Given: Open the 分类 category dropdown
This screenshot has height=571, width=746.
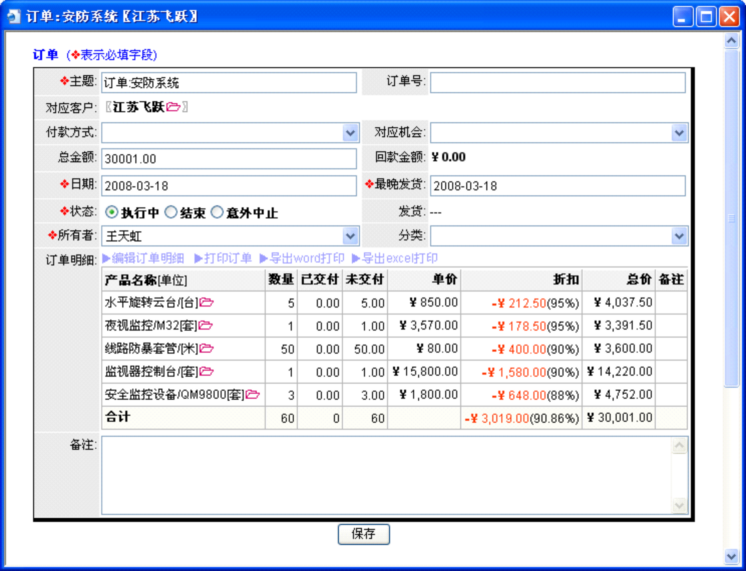Looking at the screenshot, I should coord(680,236).
